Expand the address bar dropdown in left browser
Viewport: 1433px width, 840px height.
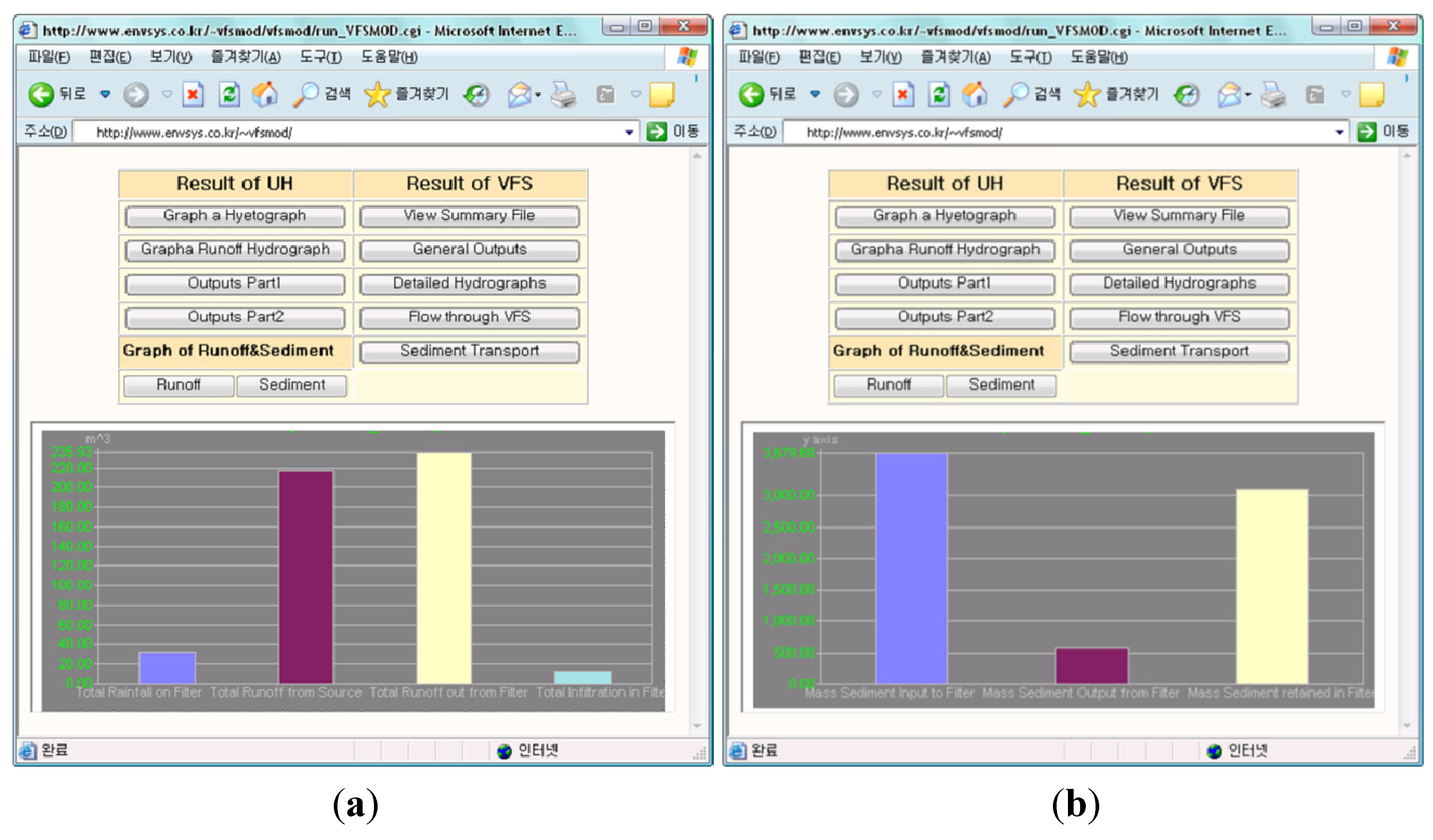[629, 133]
